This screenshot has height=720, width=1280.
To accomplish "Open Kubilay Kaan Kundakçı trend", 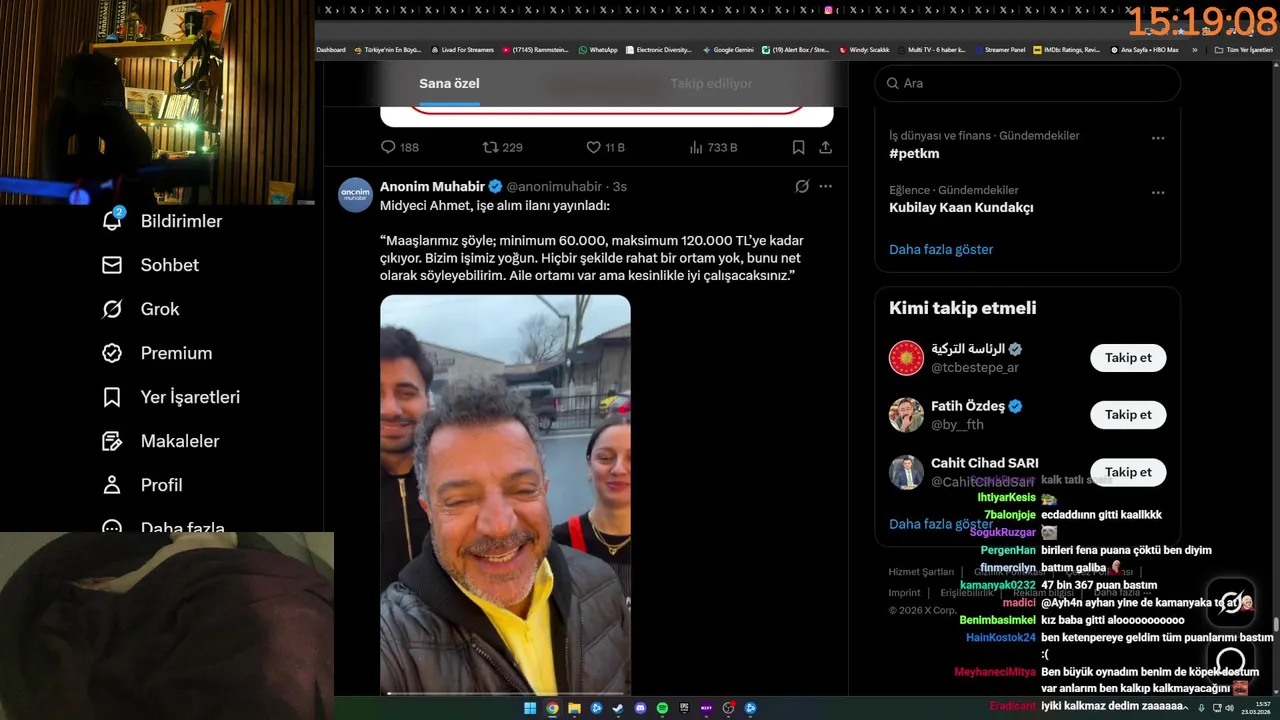I will [961, 208].
